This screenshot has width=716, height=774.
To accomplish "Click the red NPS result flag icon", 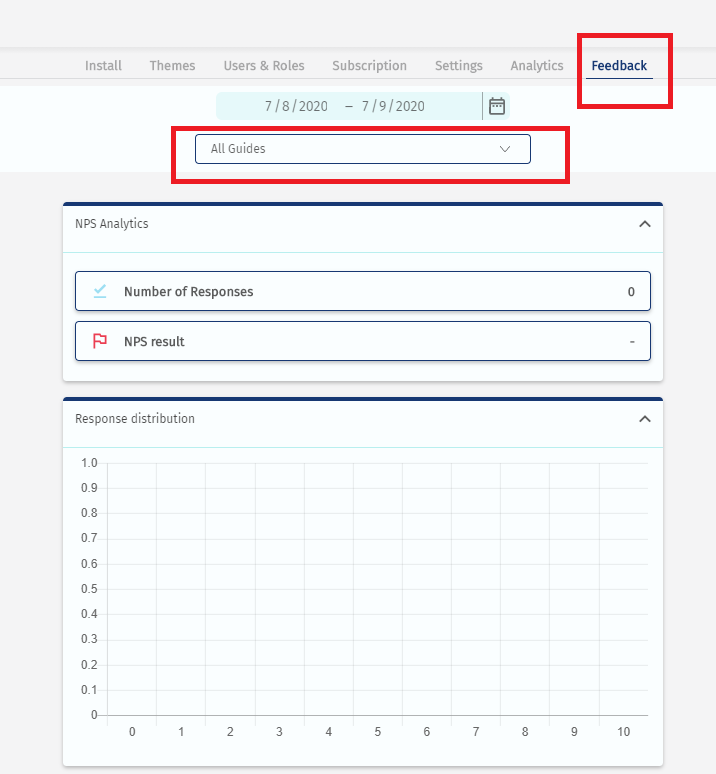I will [100, 341].
